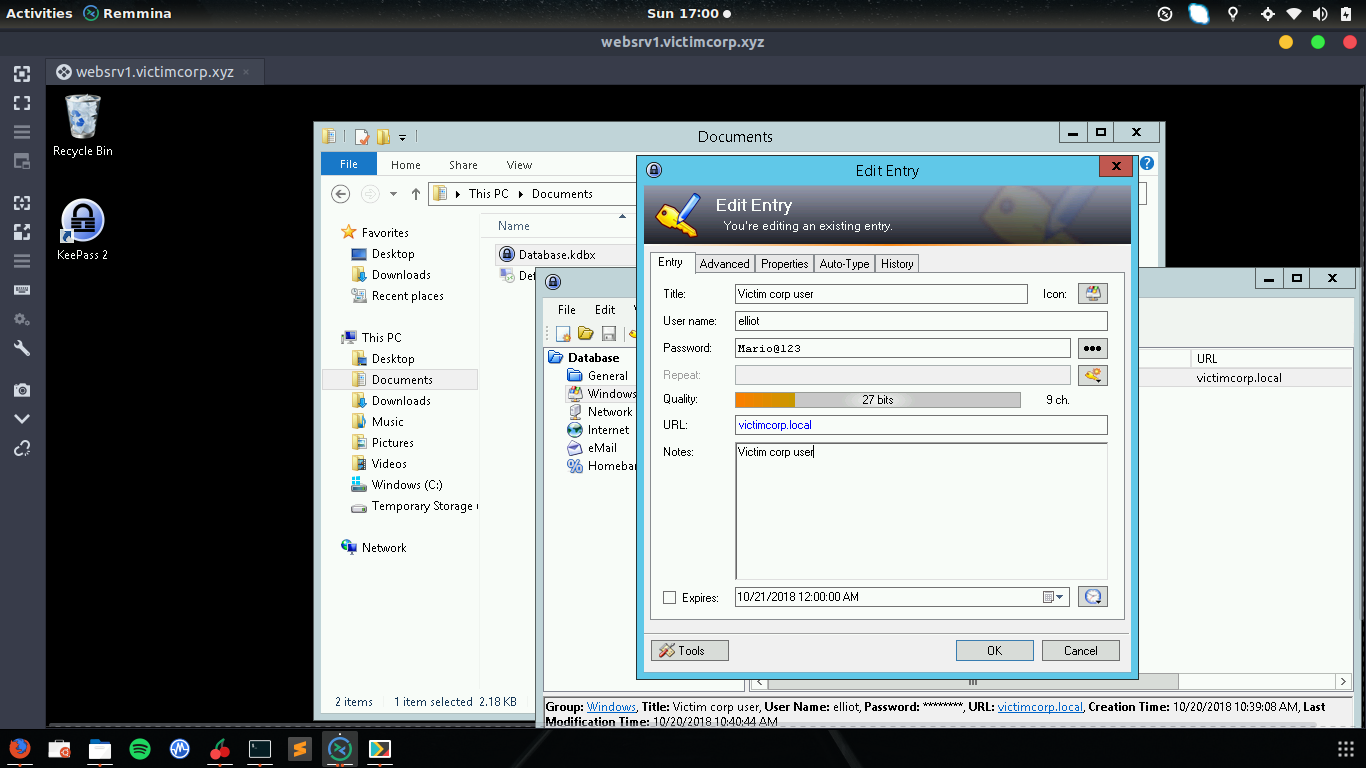This screenshot has width=1366, height=768.
Task: Open the Tools button menu
Action: click(690, 650)
